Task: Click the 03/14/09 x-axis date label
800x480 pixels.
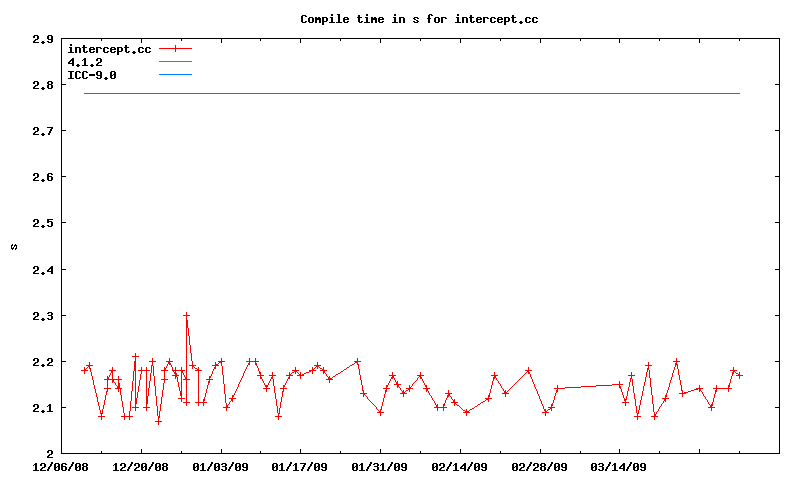Action: click(619, 466)
